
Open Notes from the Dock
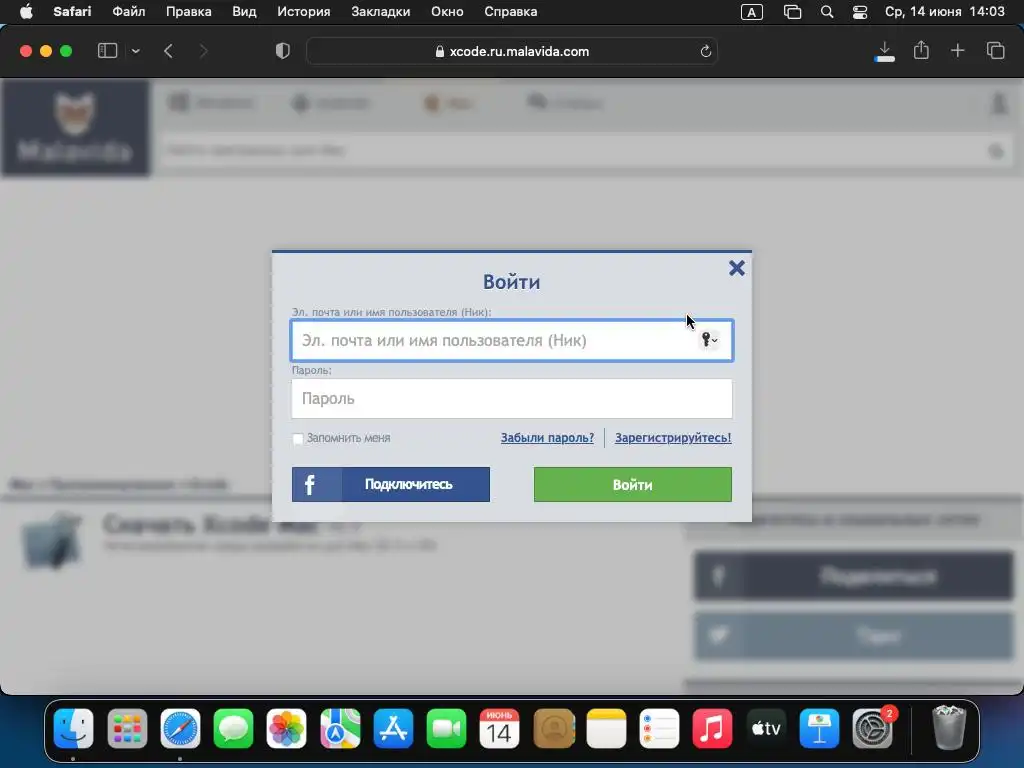tap(607, 728)
